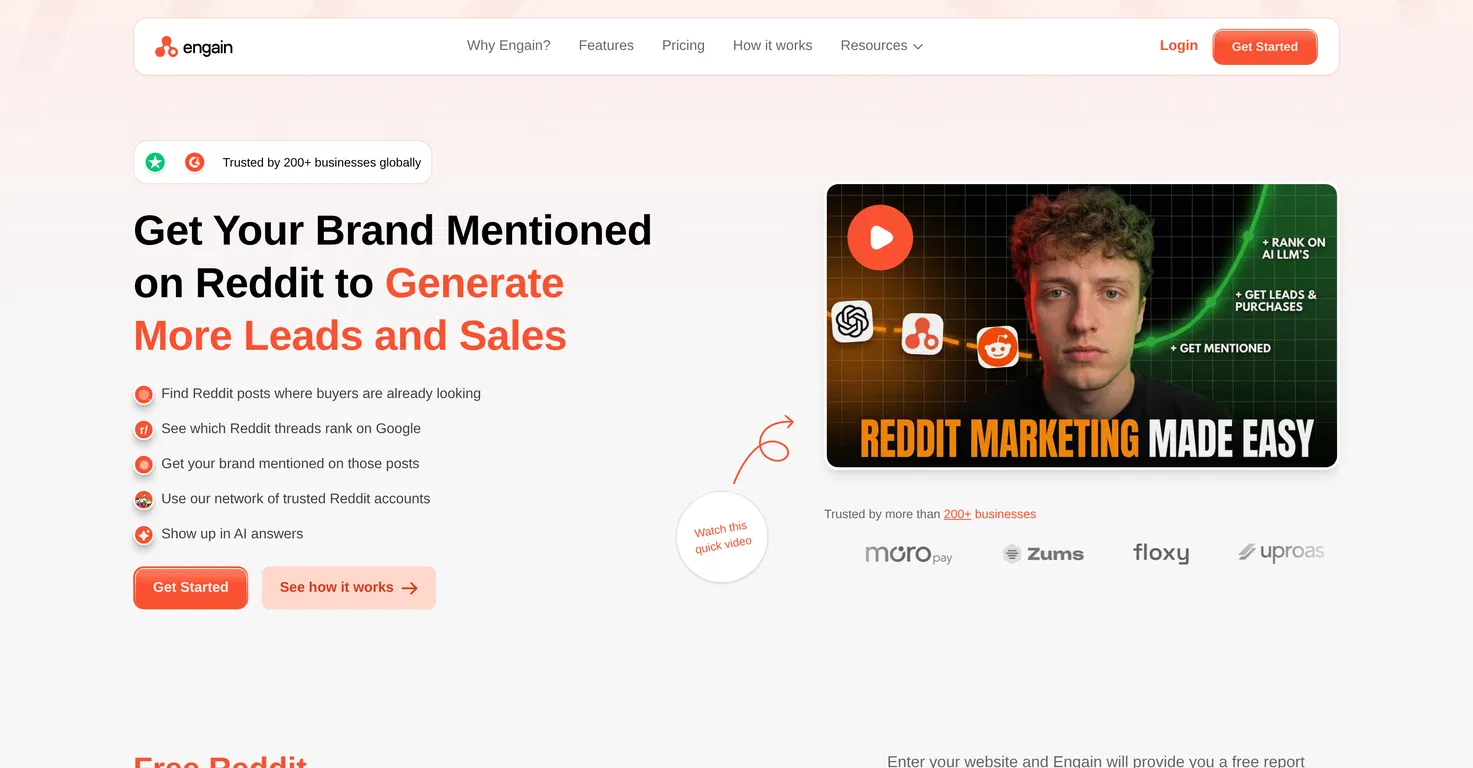
Task: Click the Moro Pay logo
Action: [x=908, y=554]
